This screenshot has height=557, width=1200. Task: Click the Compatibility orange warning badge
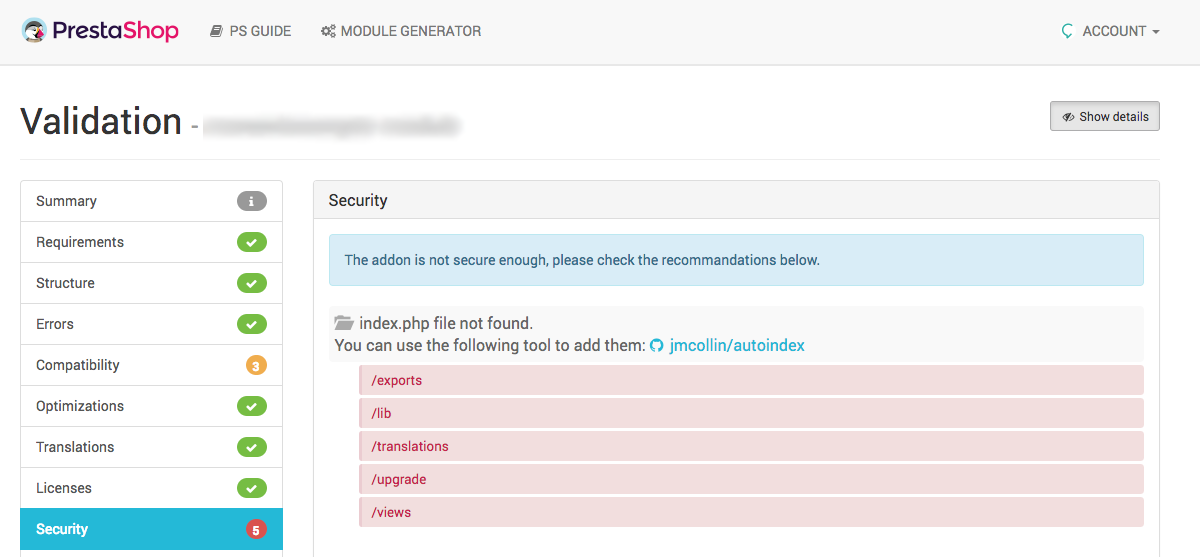click(x=255, y=365)
